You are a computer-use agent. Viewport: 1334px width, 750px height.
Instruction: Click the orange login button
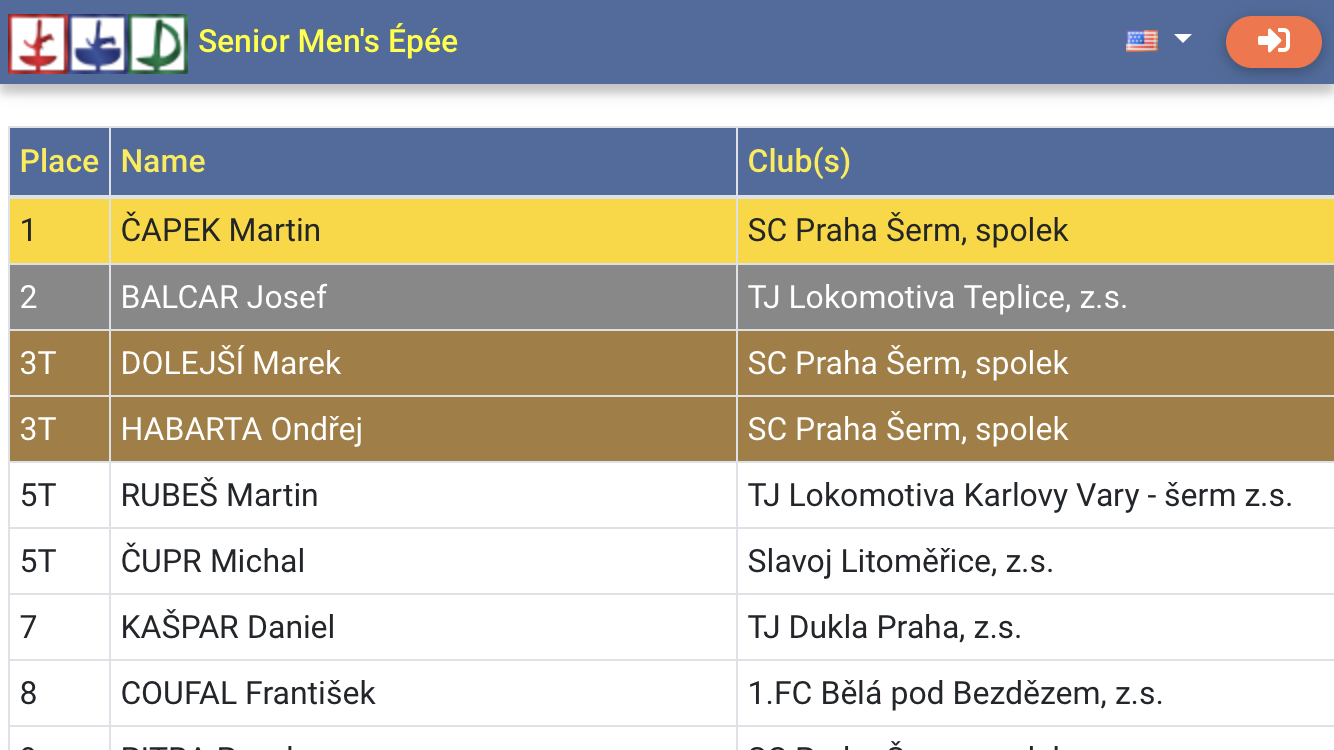[x=1274, y=41]
